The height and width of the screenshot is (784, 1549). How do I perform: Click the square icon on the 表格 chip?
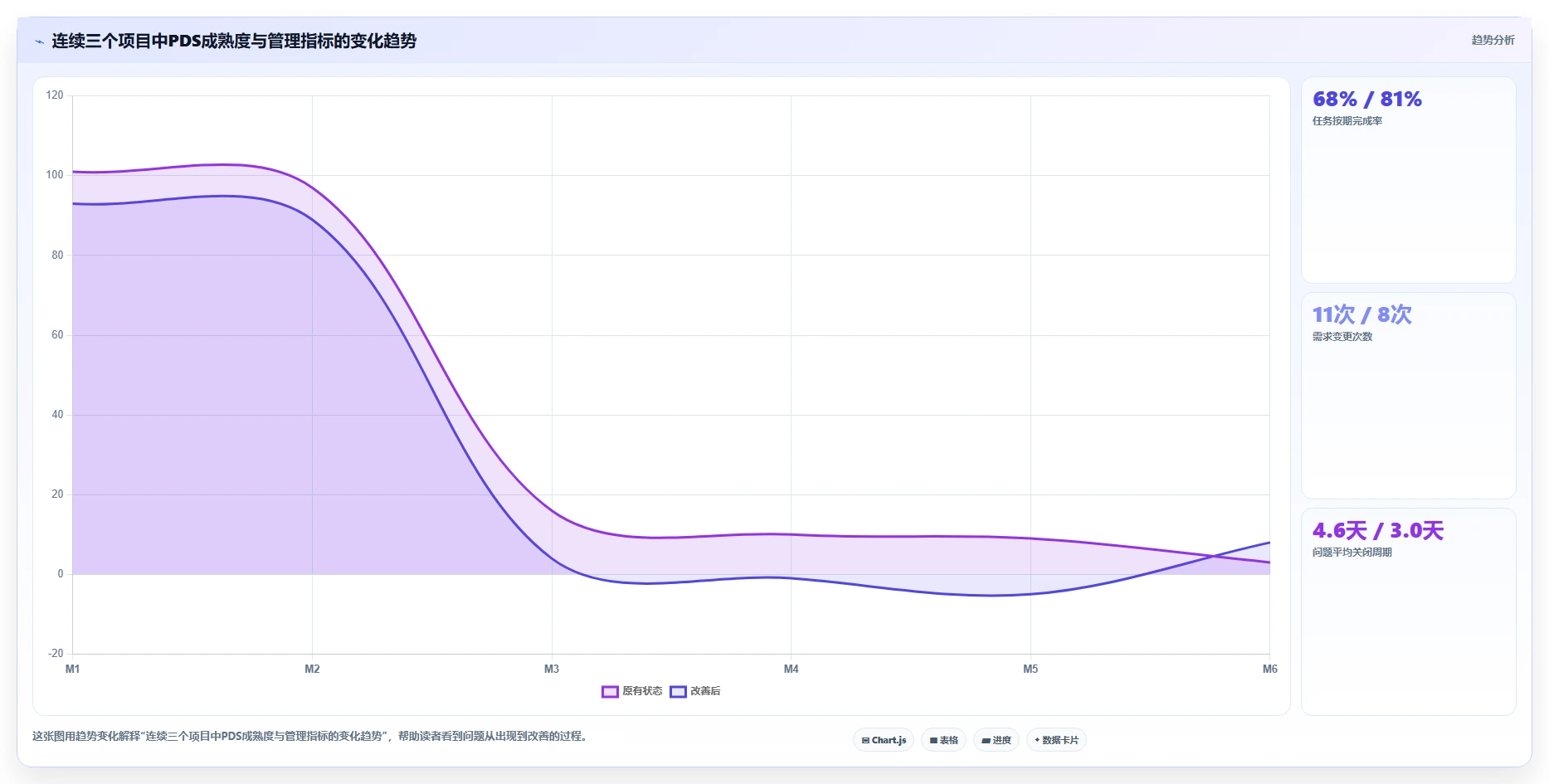point(933,740)
